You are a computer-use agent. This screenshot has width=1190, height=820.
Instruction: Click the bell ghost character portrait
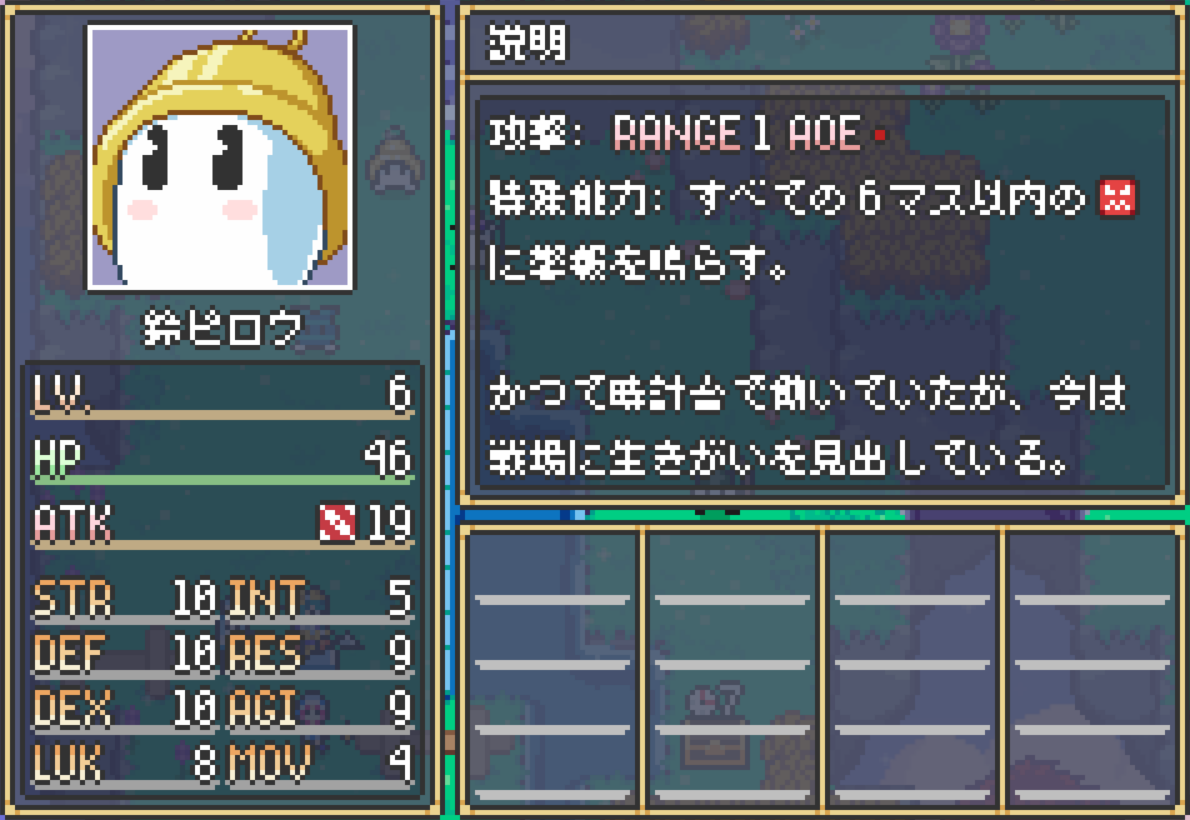pyautogui.click(x=220, y=157)
